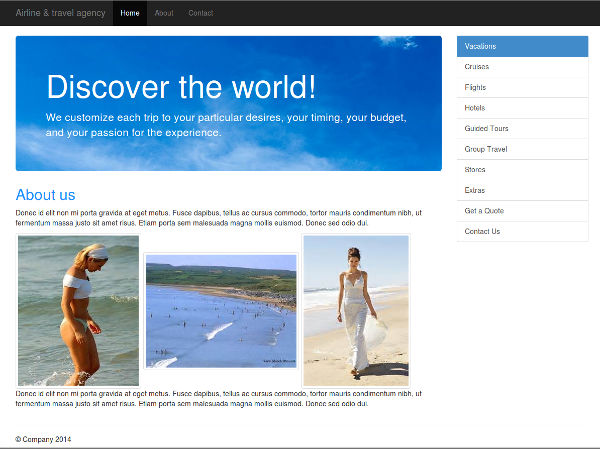Click the banner subtitle about customized trips

tap(226, 125)
